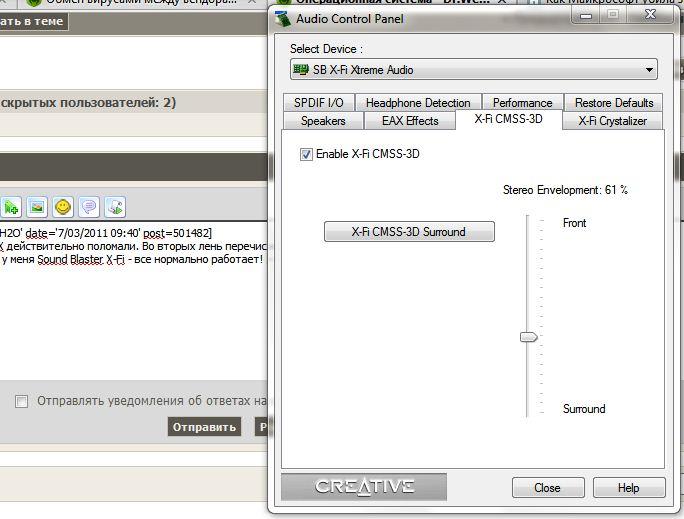Toggle the reply notifications checkbox in forum
Viewport: 684px width, 519px height.
point(21,401)
